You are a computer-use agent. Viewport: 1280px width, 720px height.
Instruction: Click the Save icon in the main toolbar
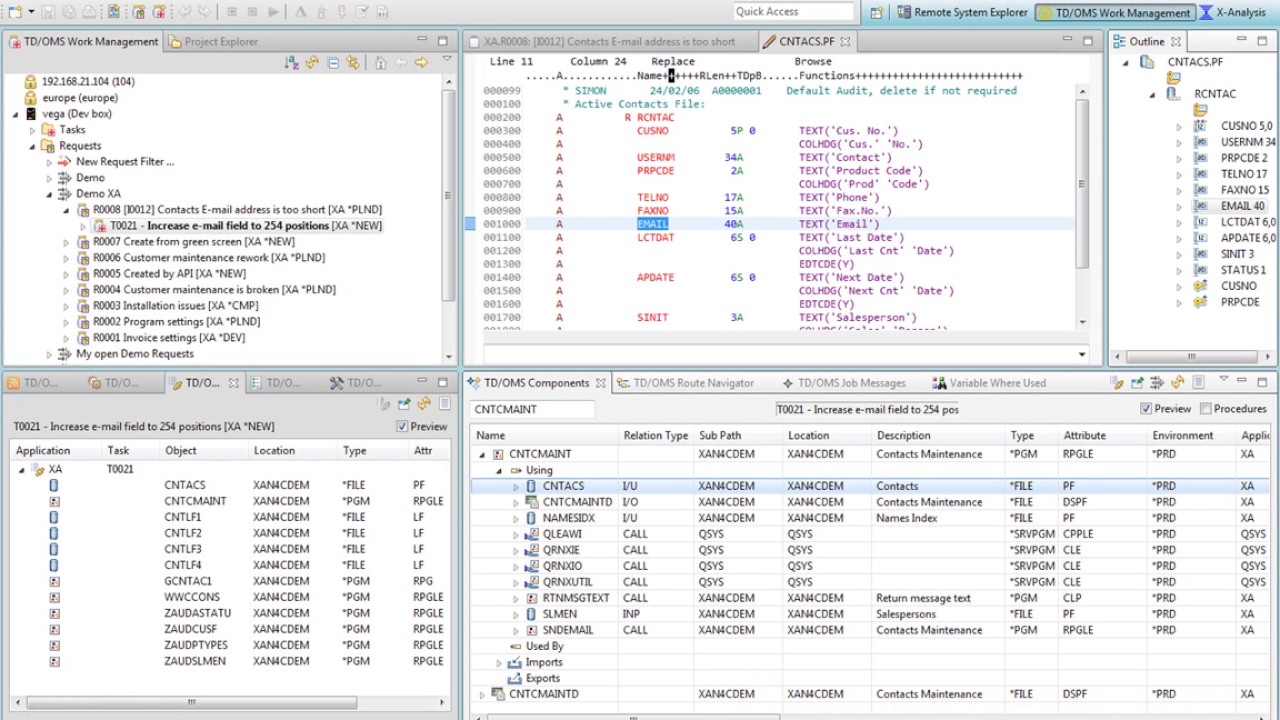tap(48, 11)
